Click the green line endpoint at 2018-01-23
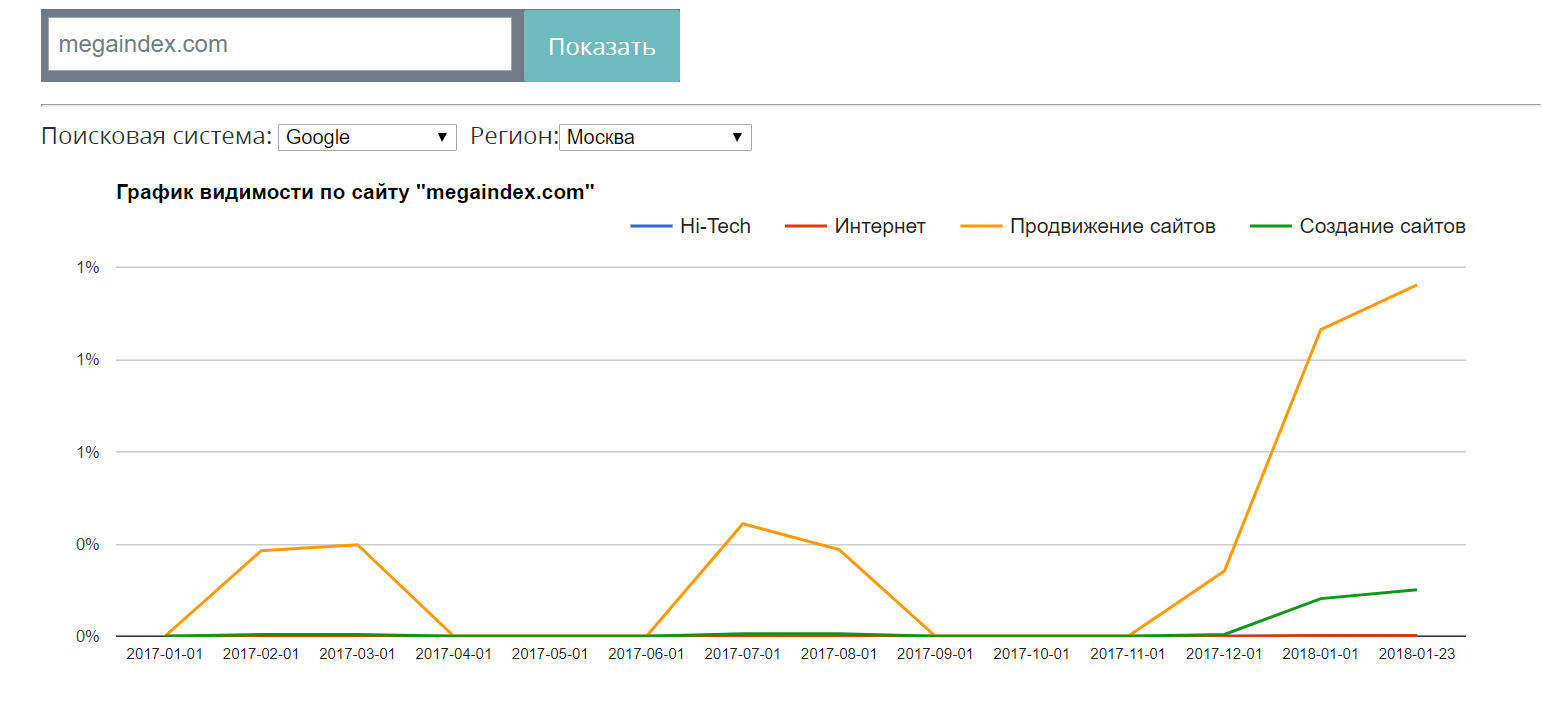1542x702 pixels. (x=1417, y=590)
